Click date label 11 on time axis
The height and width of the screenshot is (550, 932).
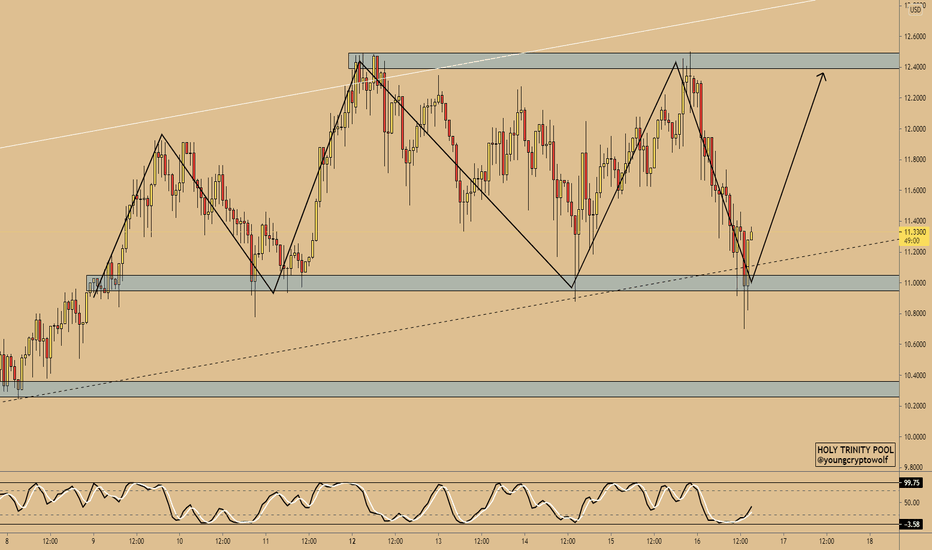click(x=266, y=542)
